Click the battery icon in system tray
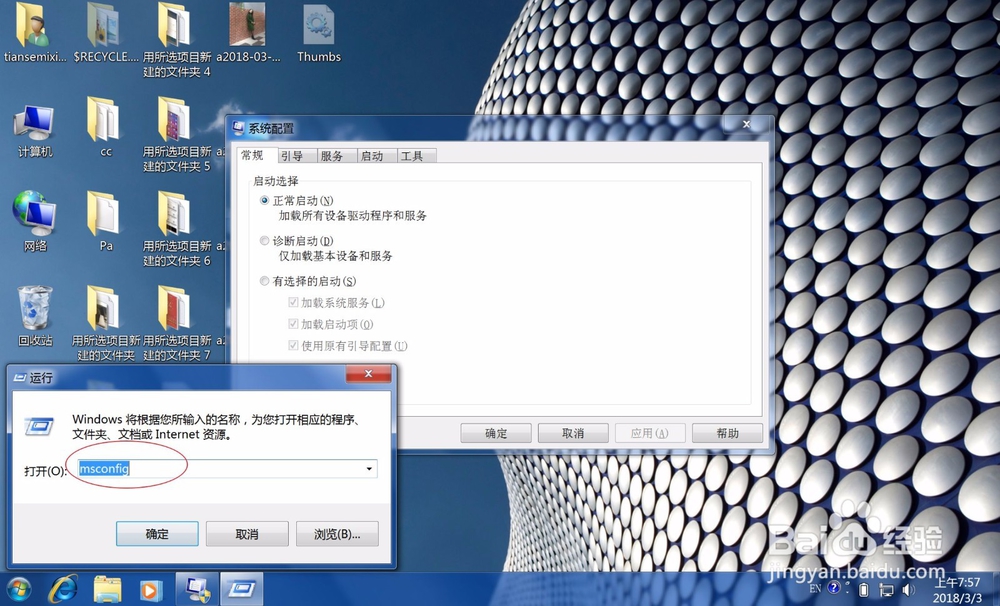1000x606 pixels. click(x=864, y=589)
